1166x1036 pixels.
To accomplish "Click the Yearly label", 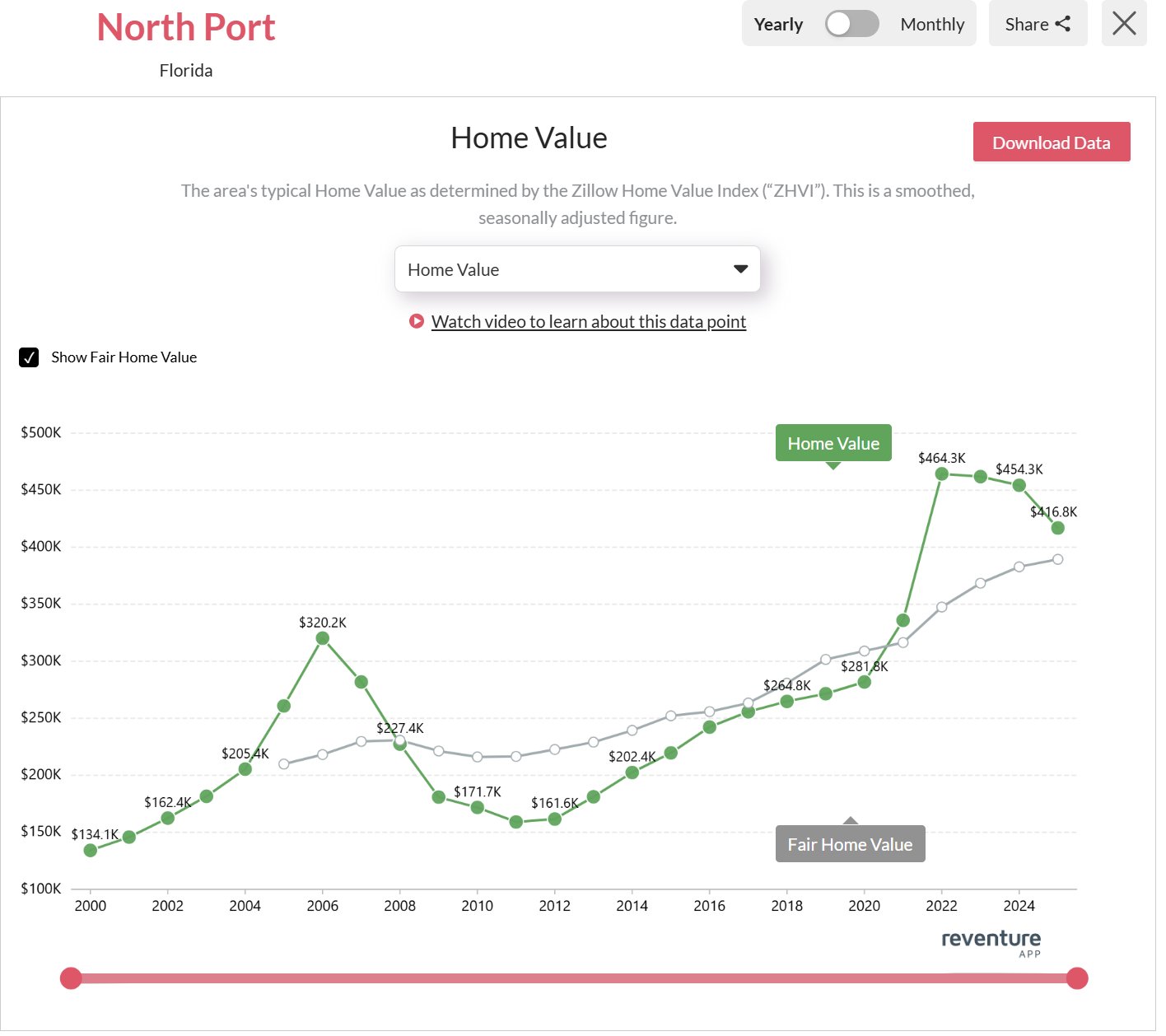I will [x=778, y=25].
